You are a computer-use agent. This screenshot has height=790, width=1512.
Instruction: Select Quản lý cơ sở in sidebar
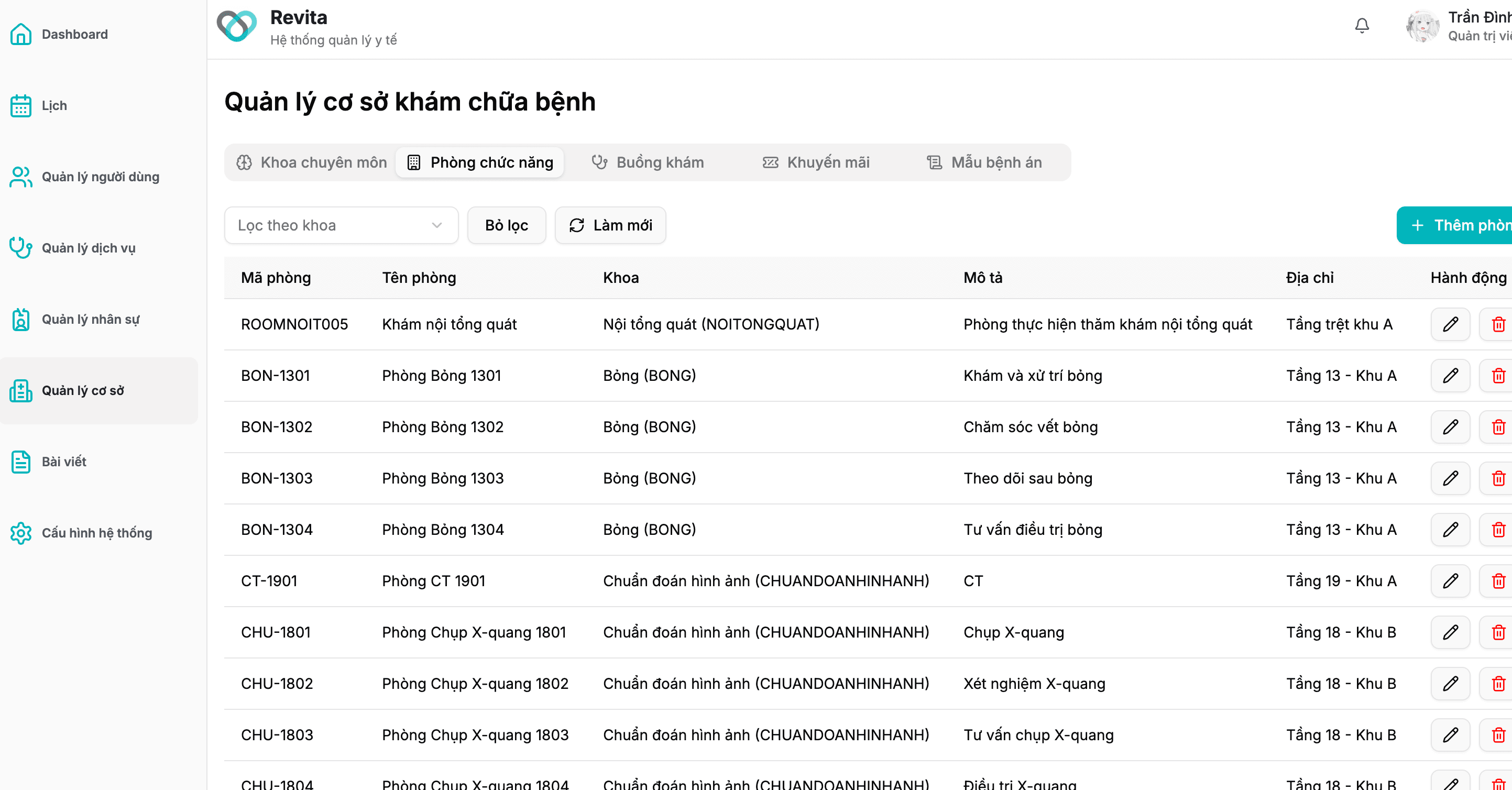(98, 390)
